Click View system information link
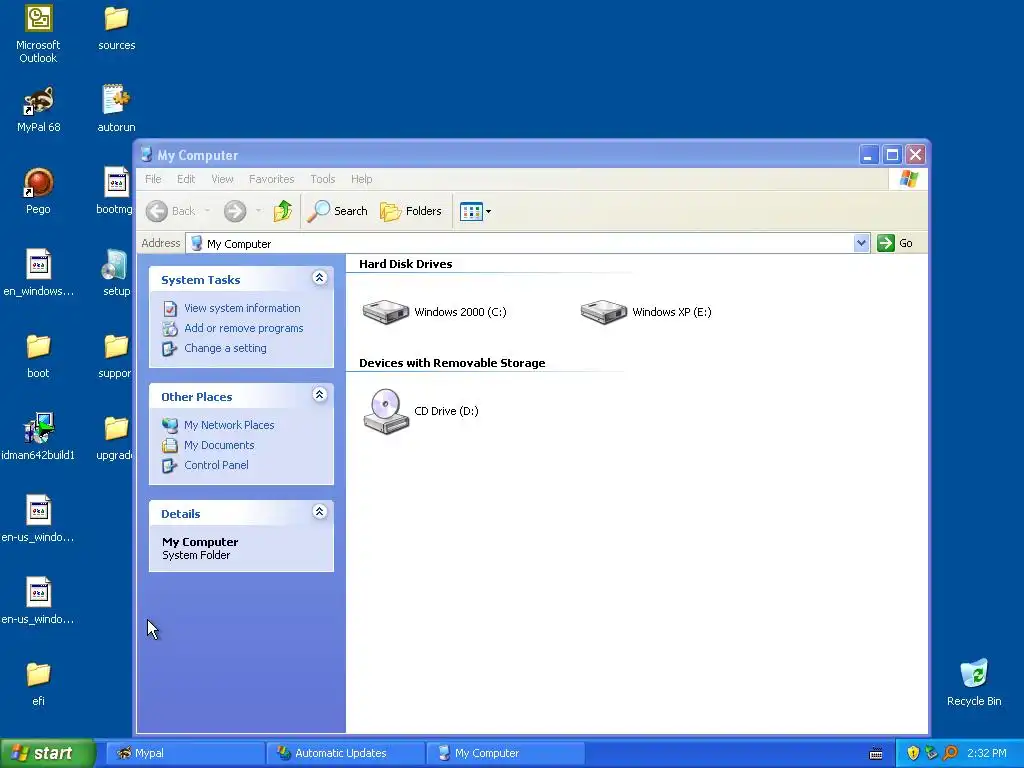The height and width of the screenshot is (768, 1024). pos(242,308)
